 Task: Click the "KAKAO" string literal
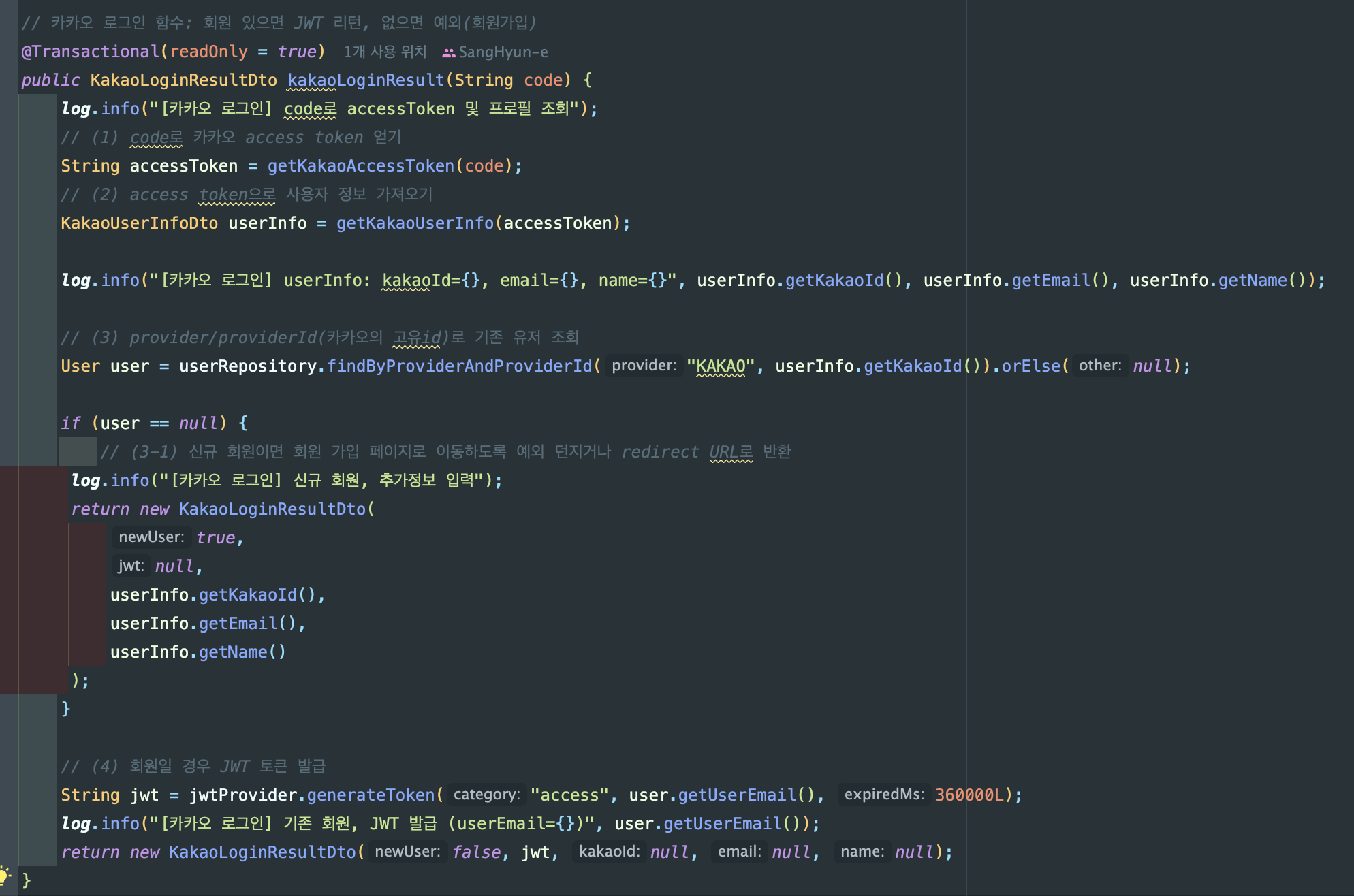tap(721, 366)
